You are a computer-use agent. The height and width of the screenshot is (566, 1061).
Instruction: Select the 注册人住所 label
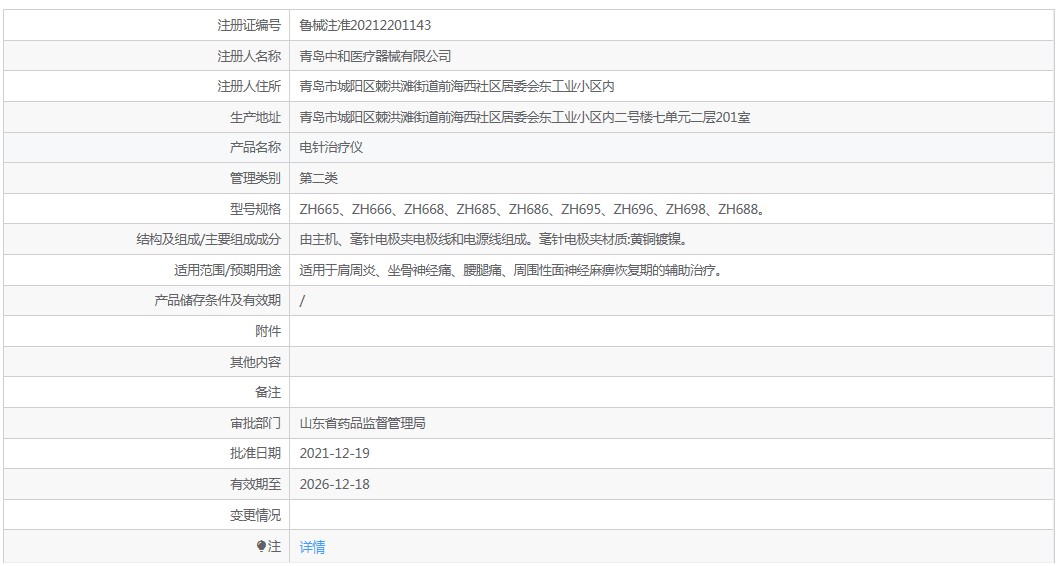click(x=248, y=86)
